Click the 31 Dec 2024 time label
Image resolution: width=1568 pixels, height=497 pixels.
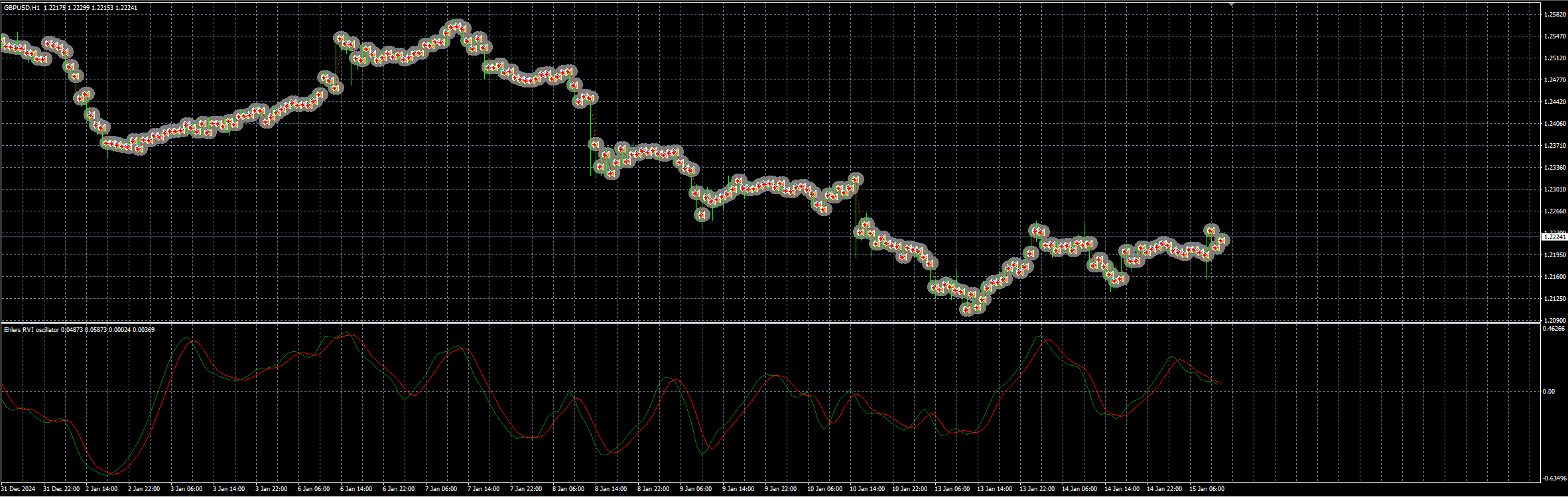point(18,489)
